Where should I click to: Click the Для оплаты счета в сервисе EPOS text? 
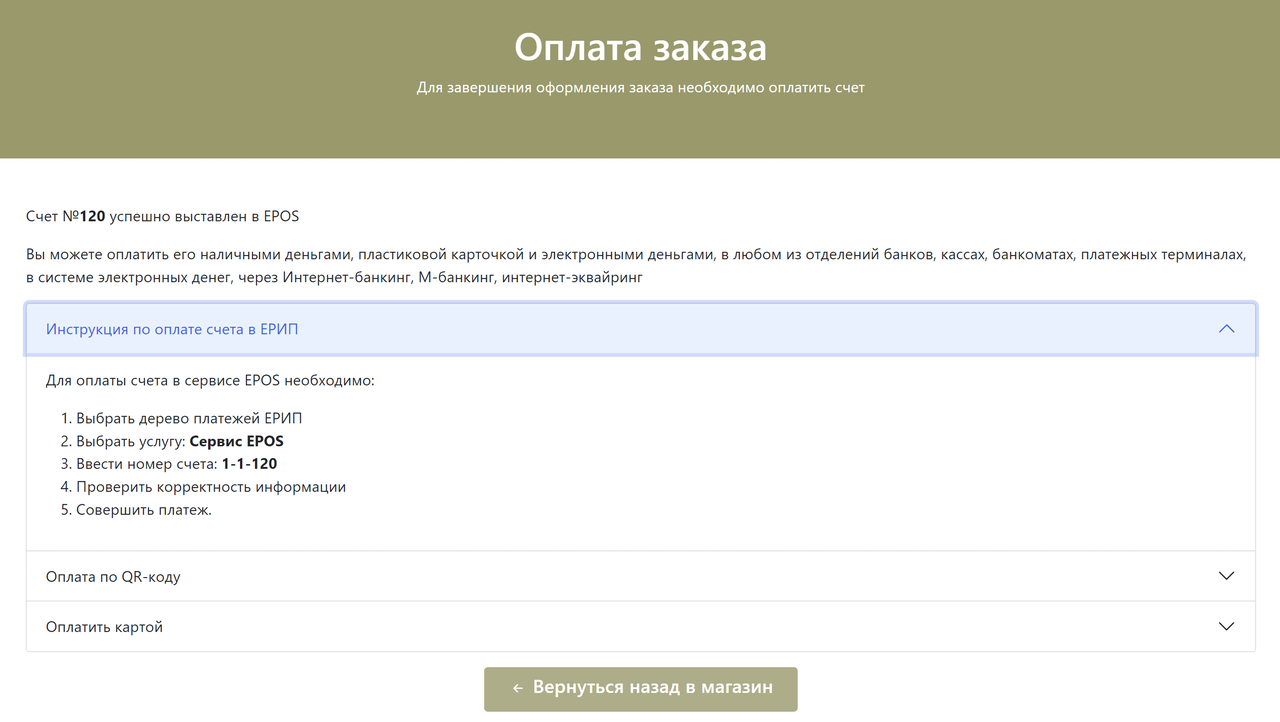(x=210, y=381)
